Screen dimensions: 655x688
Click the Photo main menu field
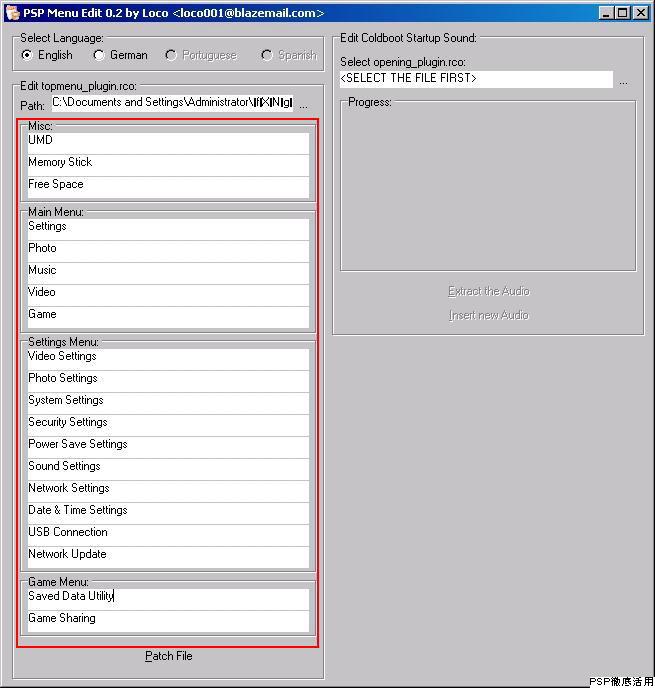click(168, 251)
